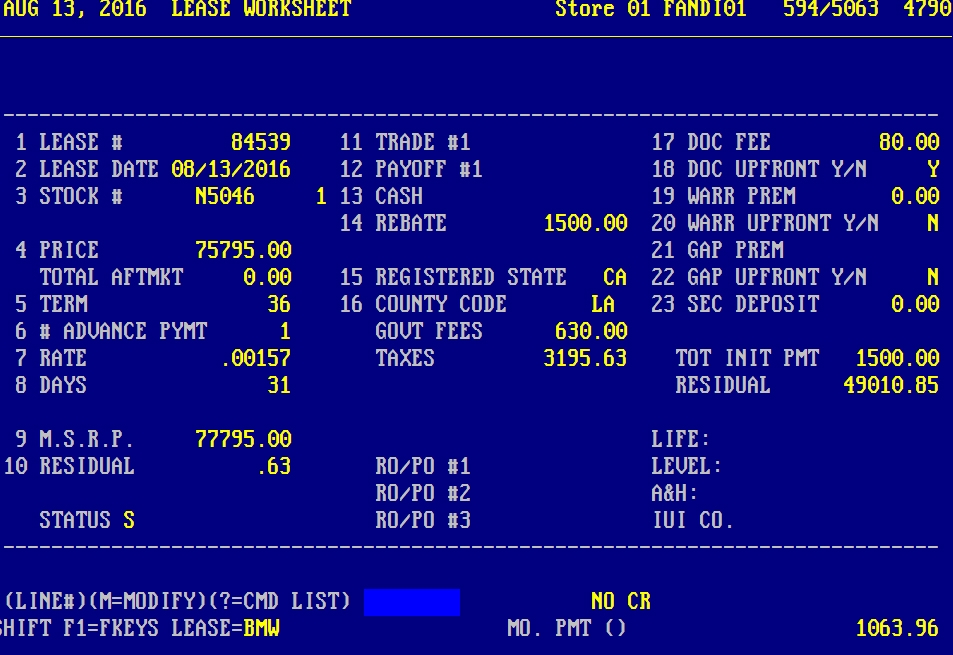Click the PAYOFF #1 label
This screenshot has height=655, width=953.
429,169
